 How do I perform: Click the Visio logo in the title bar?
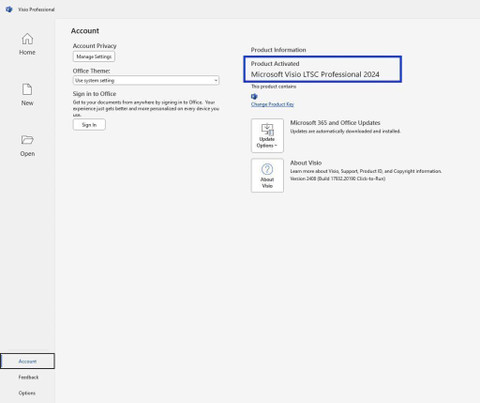pyautogui.click(x=9, y=9)
